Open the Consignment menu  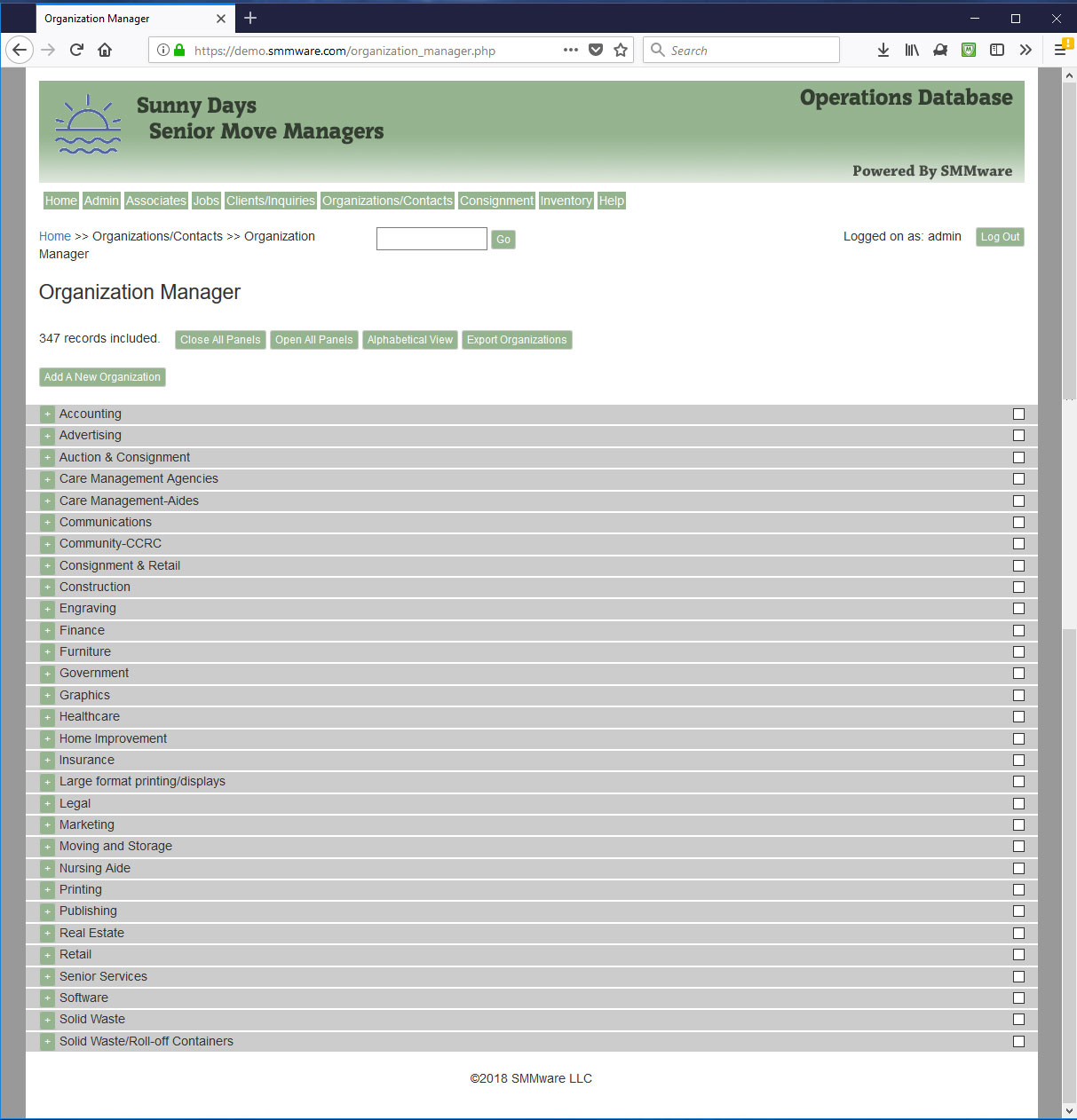pyautogui.click(x=496, y=201)
